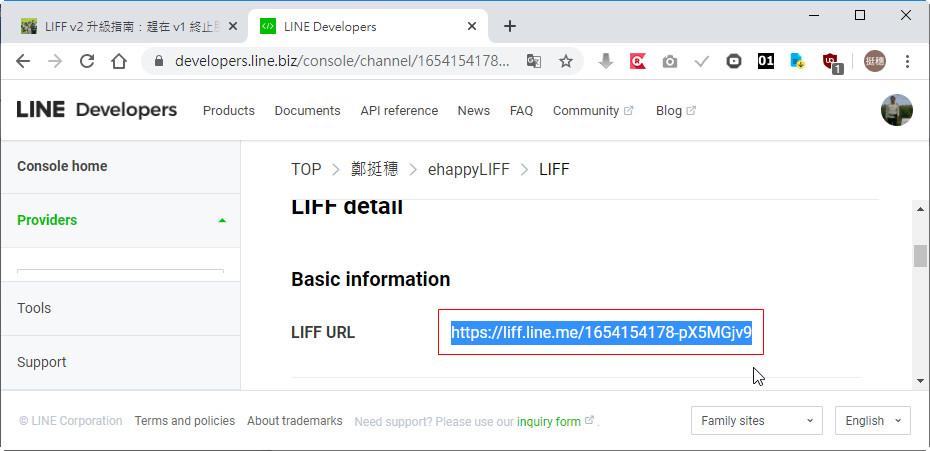Open the Chrome profile avatar
The width and height of the screenshot is (930, 451).
pyautogui.click(x=875, y=61)
